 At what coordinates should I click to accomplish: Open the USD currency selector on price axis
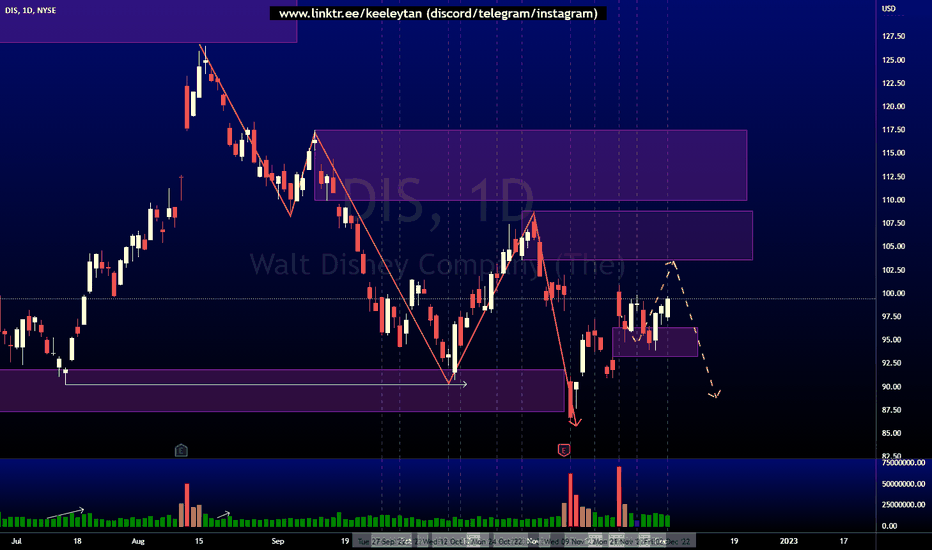click(x=889, y=8)
